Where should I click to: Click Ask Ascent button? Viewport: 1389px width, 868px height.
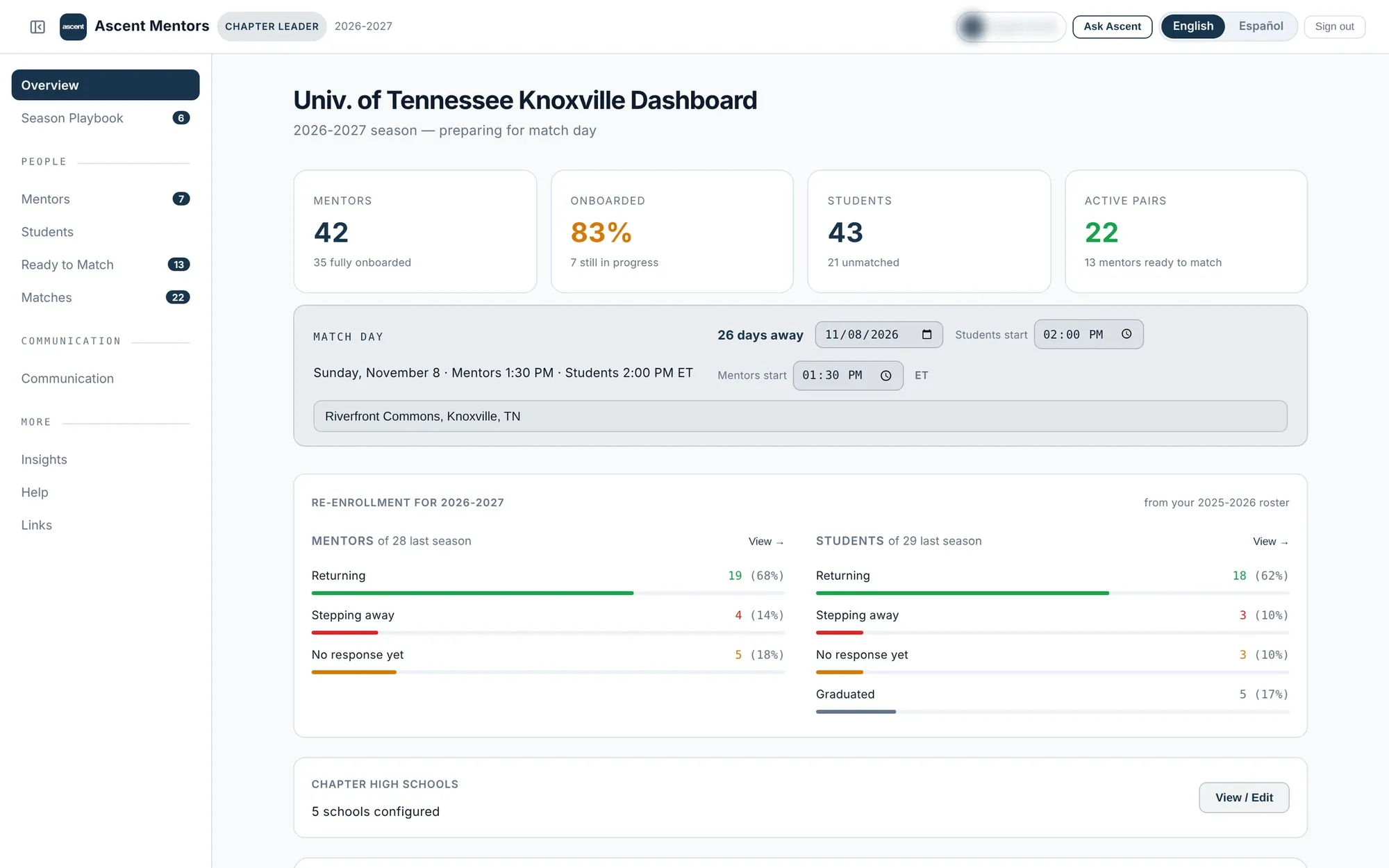[x=1112, y=26]
